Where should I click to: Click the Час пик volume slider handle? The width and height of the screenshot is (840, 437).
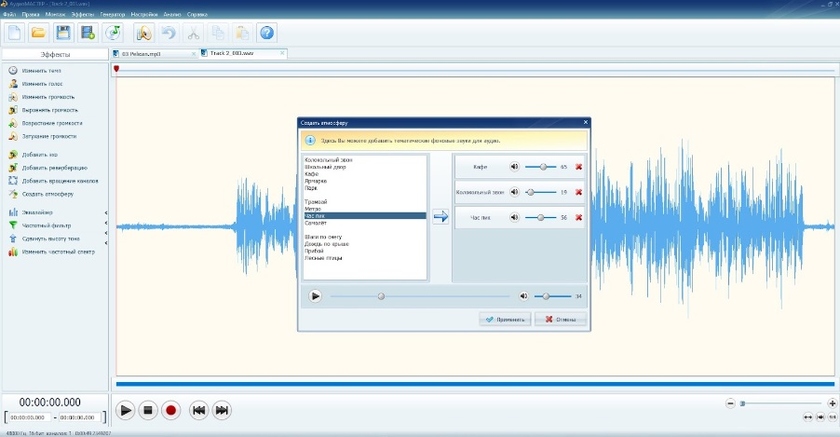point(541,217)
